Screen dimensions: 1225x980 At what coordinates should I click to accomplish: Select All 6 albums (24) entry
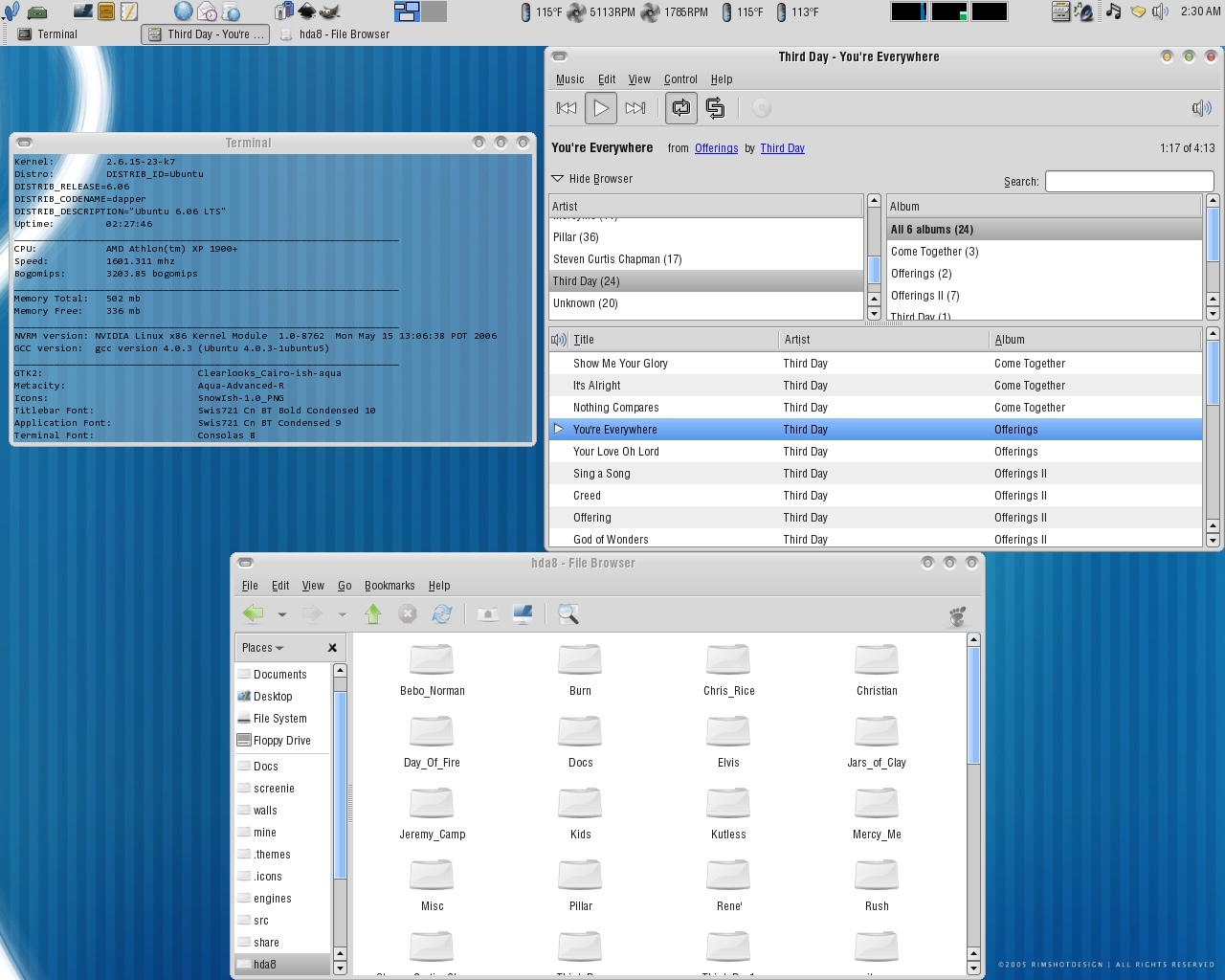(1044, 230)
